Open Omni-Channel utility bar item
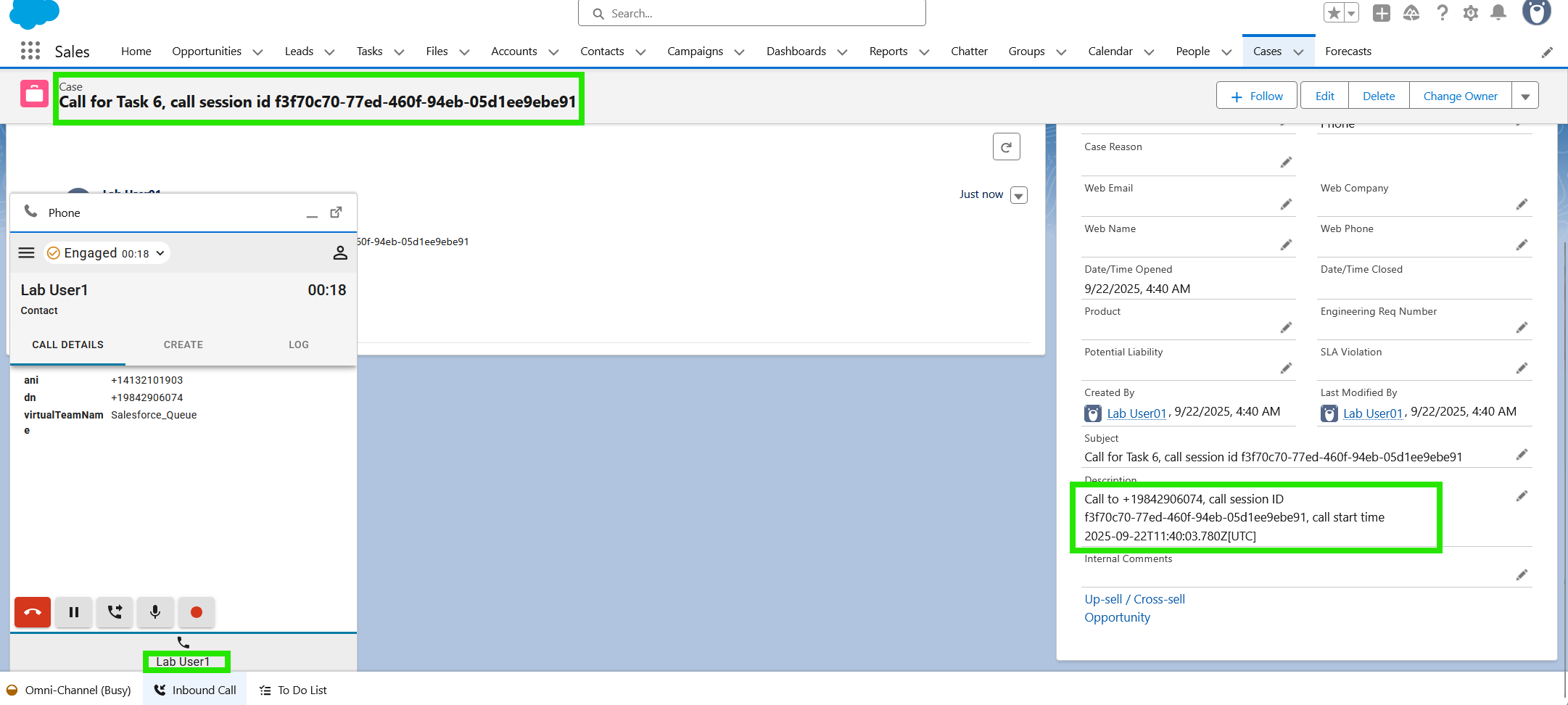 pos(69,690)
